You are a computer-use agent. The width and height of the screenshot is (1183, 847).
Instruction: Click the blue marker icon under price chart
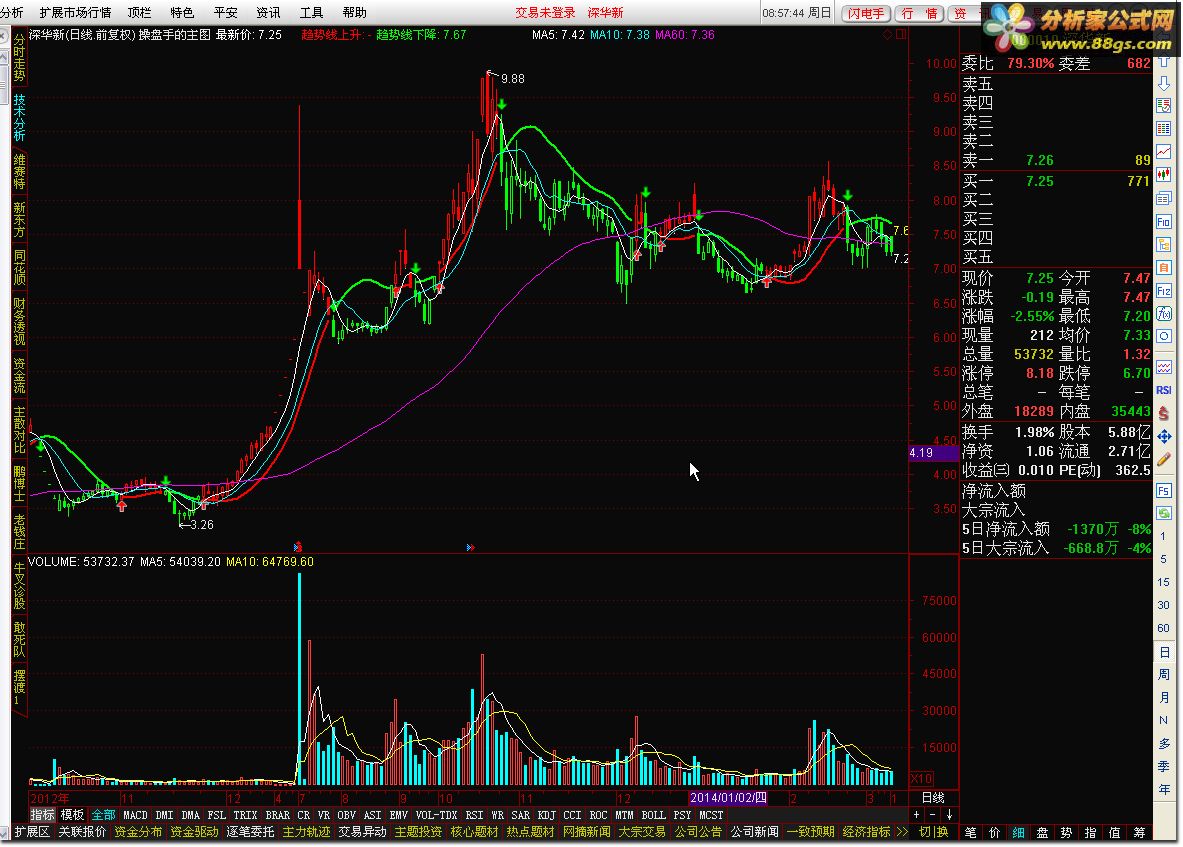[470, 548]
